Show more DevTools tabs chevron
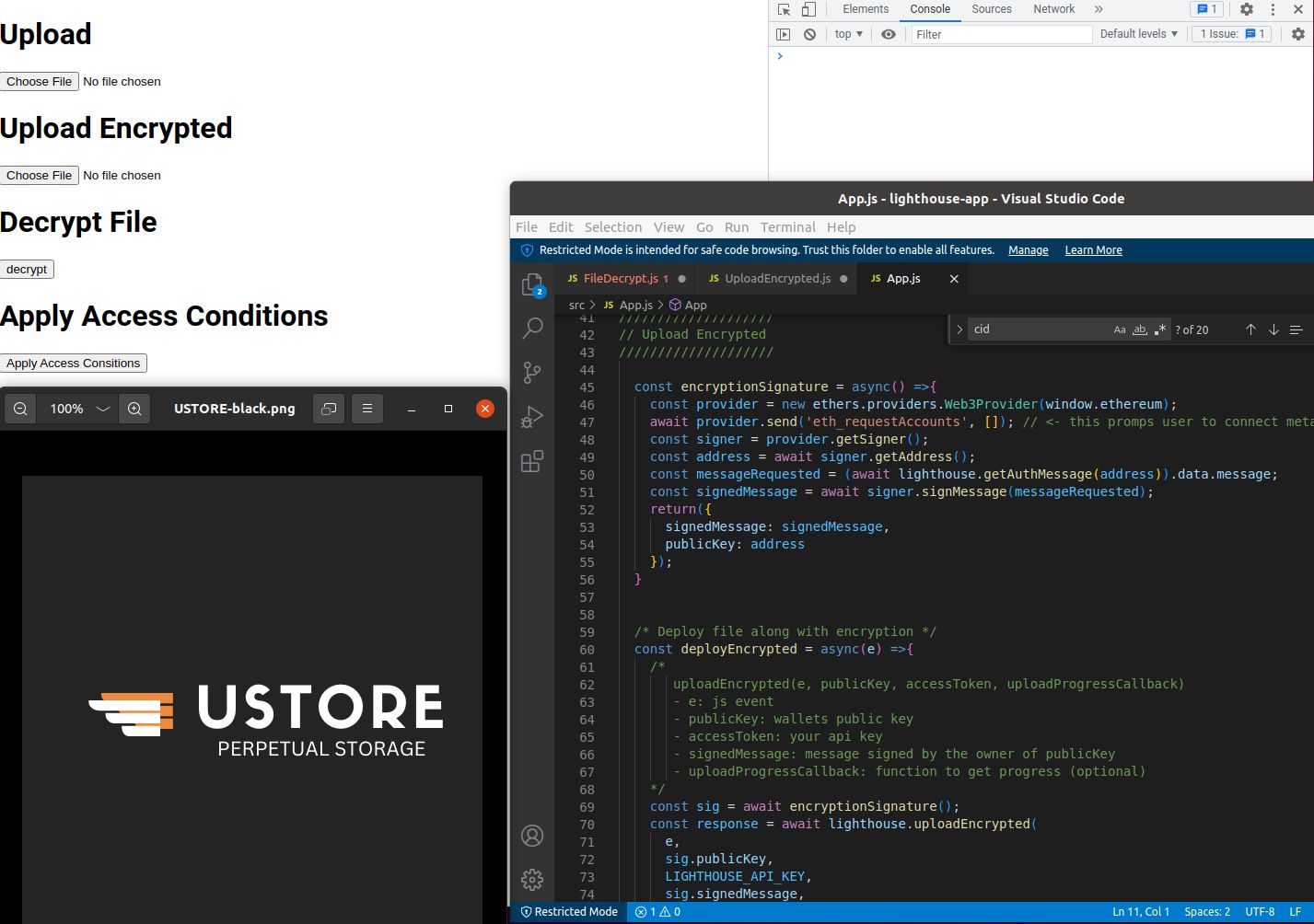This screenshot has height=924, width=1314. pyautogui.click(x=1099, y=9)
